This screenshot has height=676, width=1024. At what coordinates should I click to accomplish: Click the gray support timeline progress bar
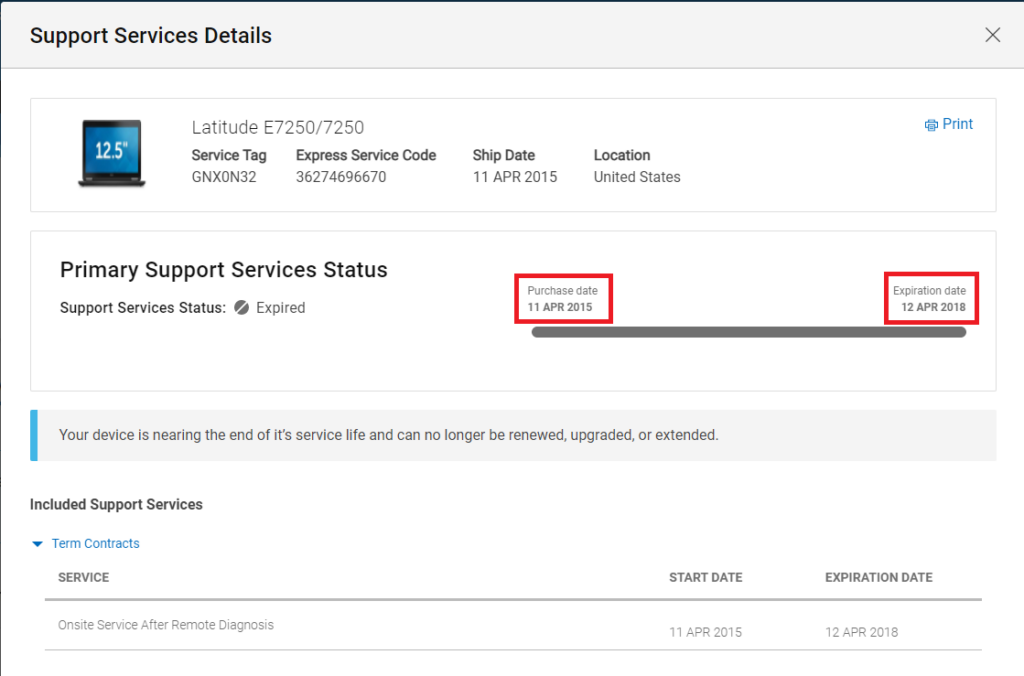pos(748,332)
